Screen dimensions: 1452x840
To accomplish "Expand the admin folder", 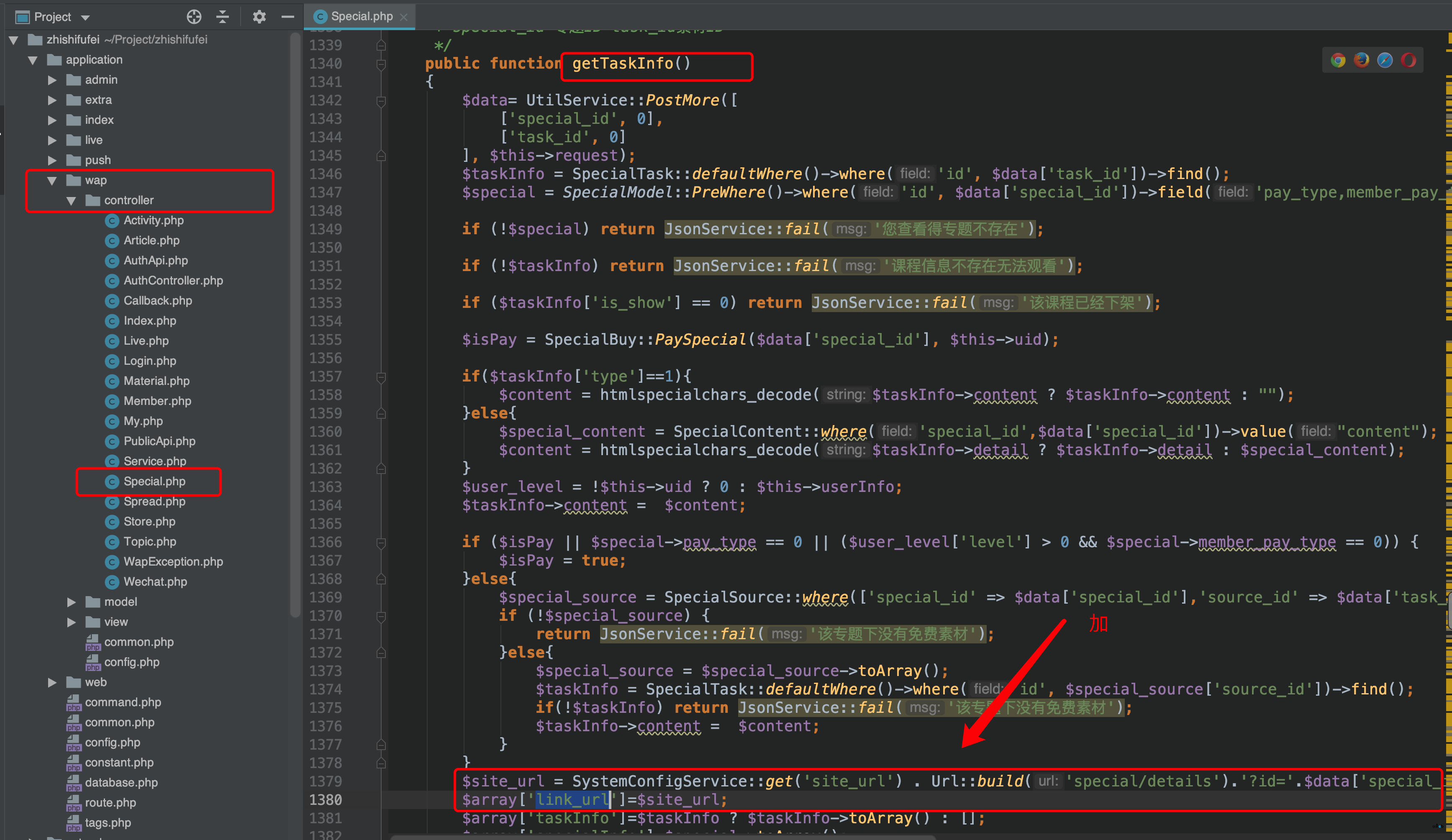I will 52,80.
